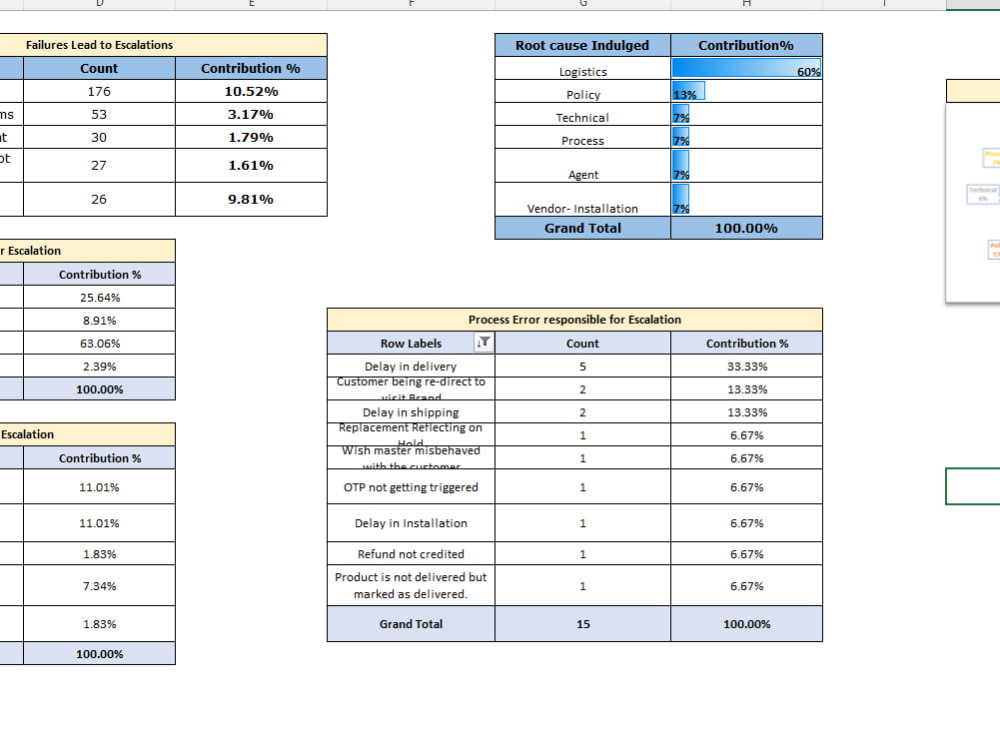Select the 'Contribution%' root cause header
This screenshot has height=750, width=1000.
(746, 45)
